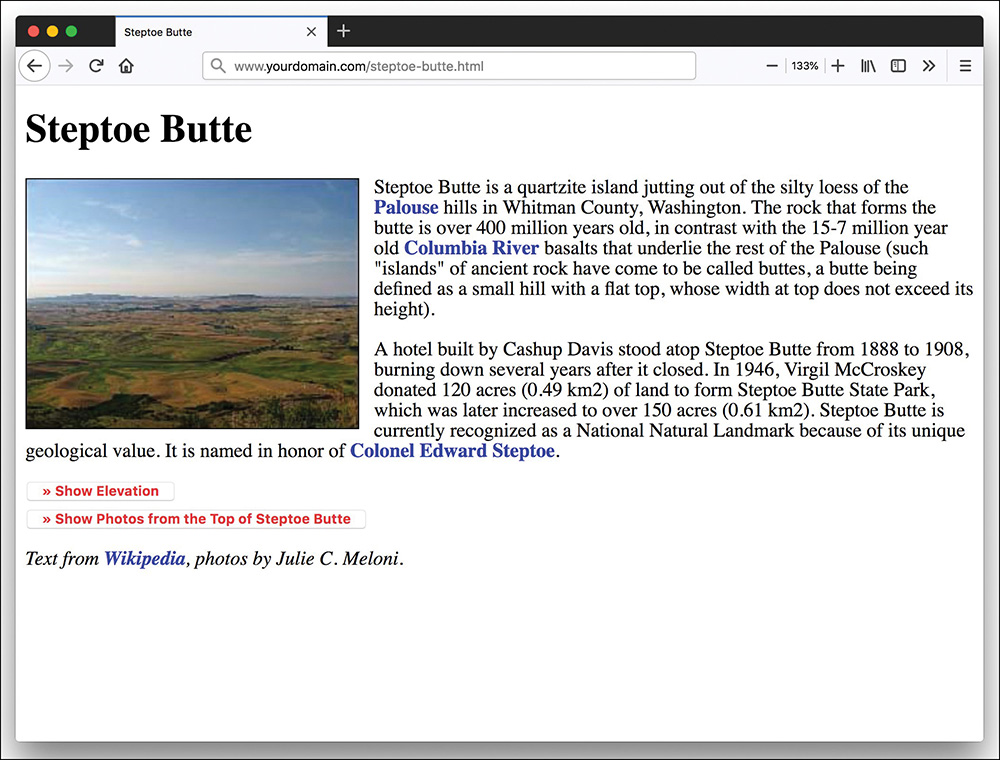Zoom in using the plus icon
1000x760 pixels.
(838, 65)
